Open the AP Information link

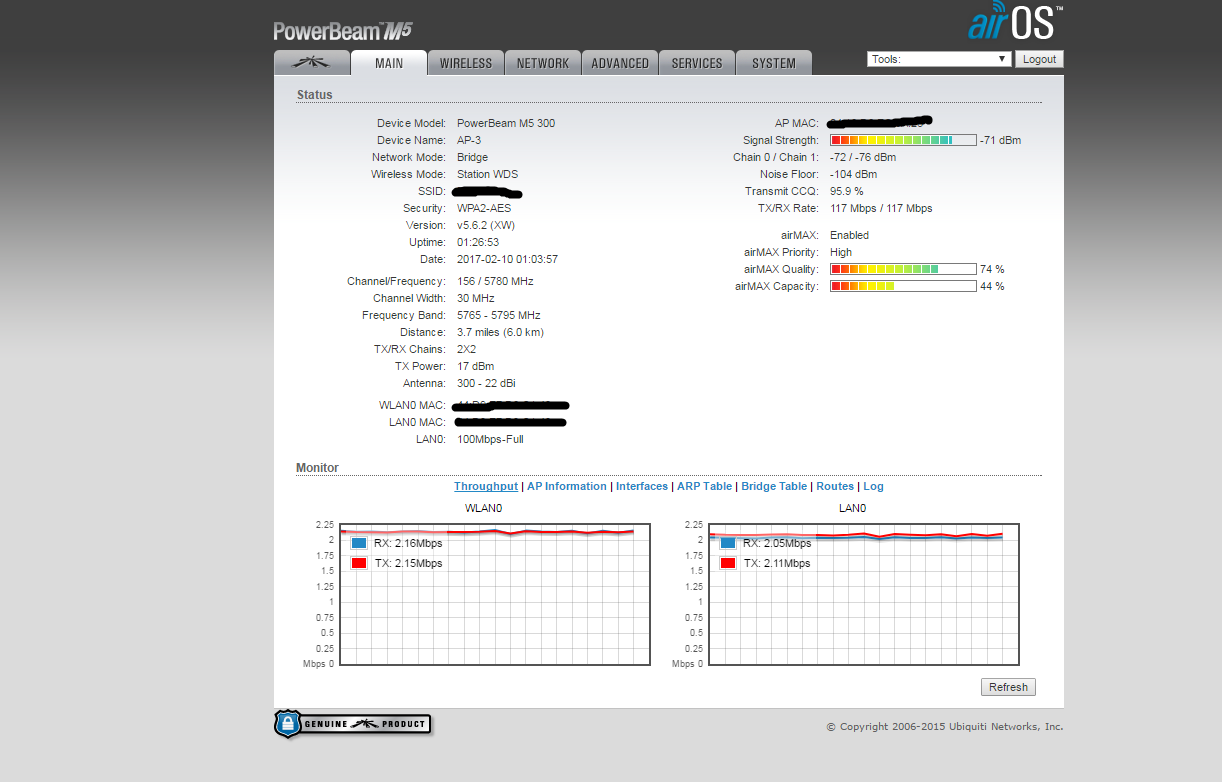pos(567,486)
